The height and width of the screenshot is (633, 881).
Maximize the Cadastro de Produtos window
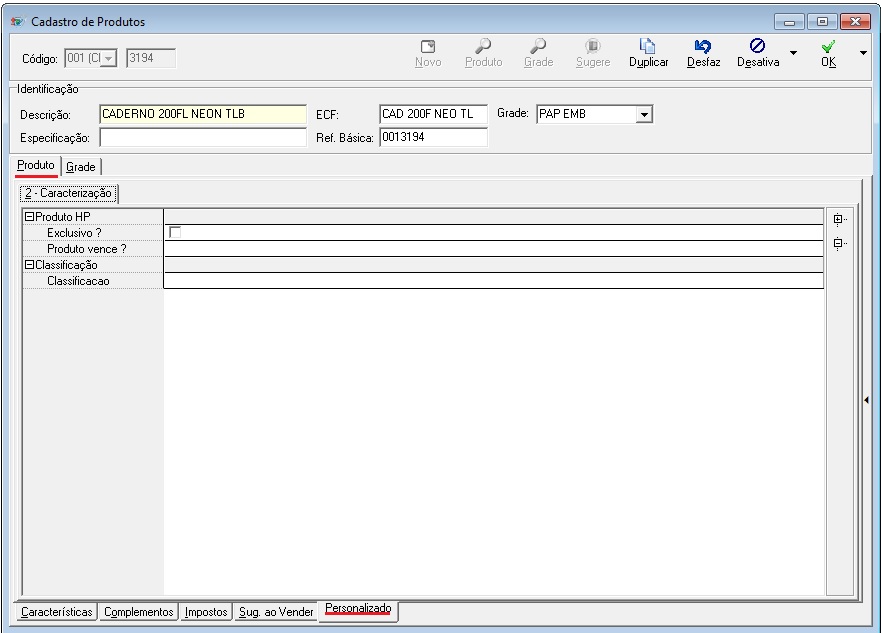click(x=822, y=22)
